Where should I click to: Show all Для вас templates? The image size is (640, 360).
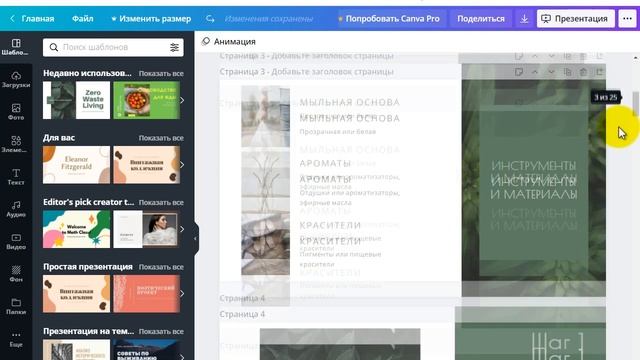[161, 138]
